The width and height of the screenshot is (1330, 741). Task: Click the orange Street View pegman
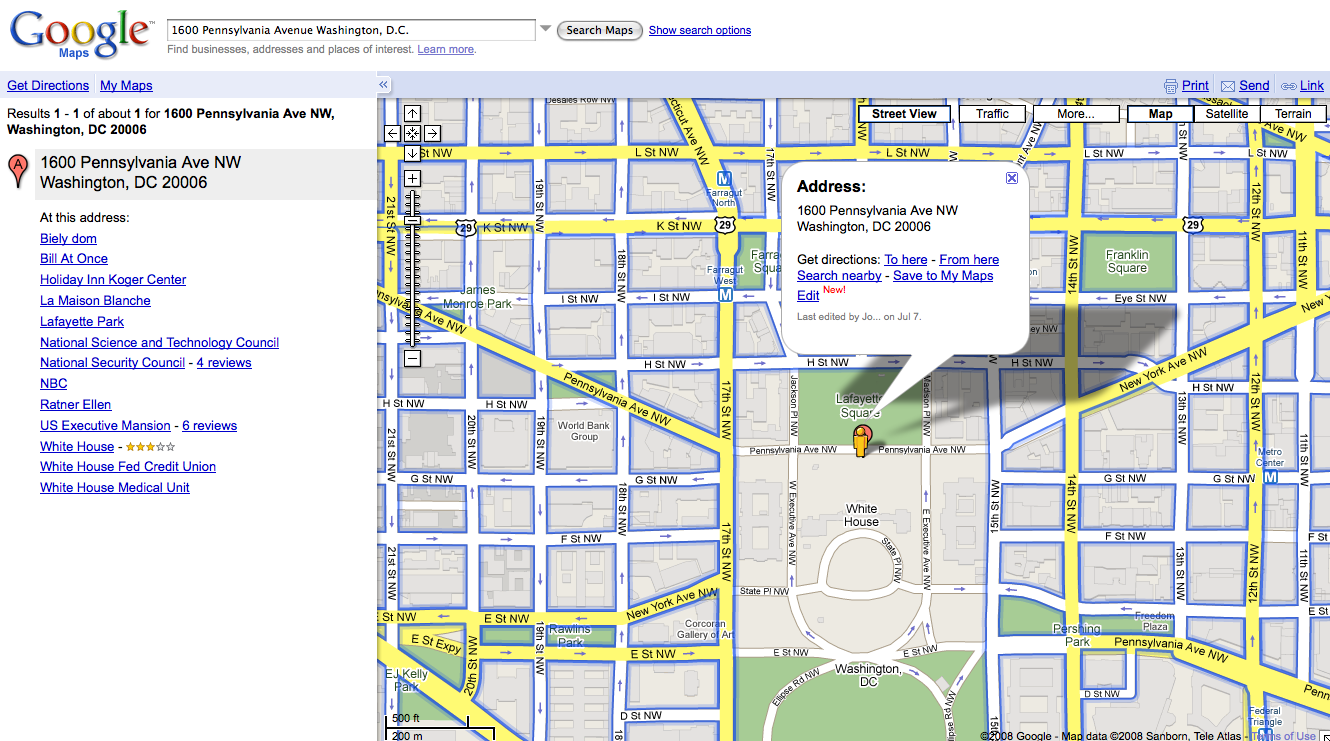(860, 440)
